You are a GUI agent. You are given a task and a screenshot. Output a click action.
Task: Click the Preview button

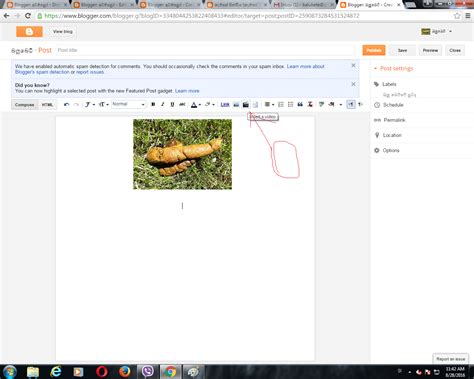click(430, 50)
